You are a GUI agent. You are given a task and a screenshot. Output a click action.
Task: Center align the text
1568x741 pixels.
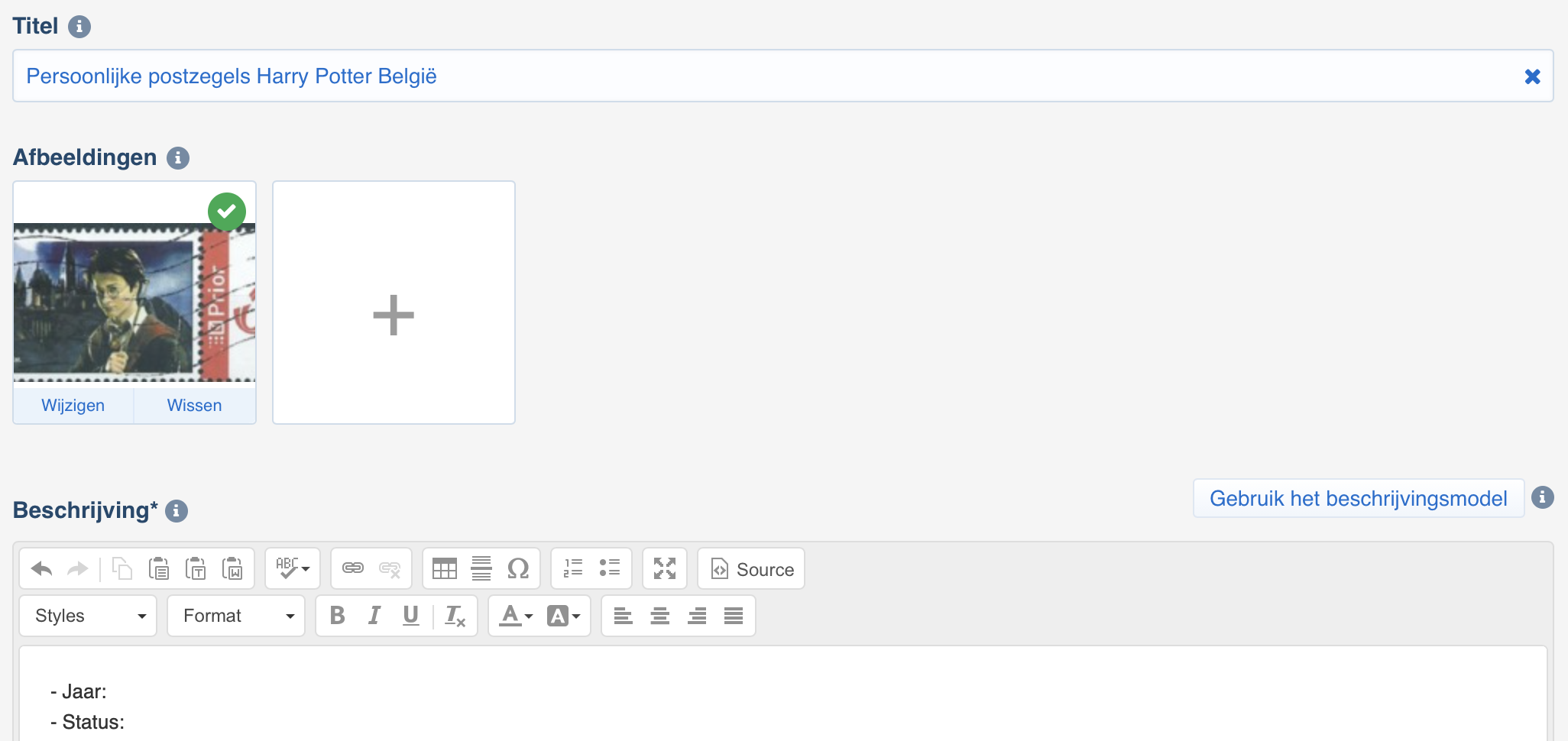(x=660, y=616)
